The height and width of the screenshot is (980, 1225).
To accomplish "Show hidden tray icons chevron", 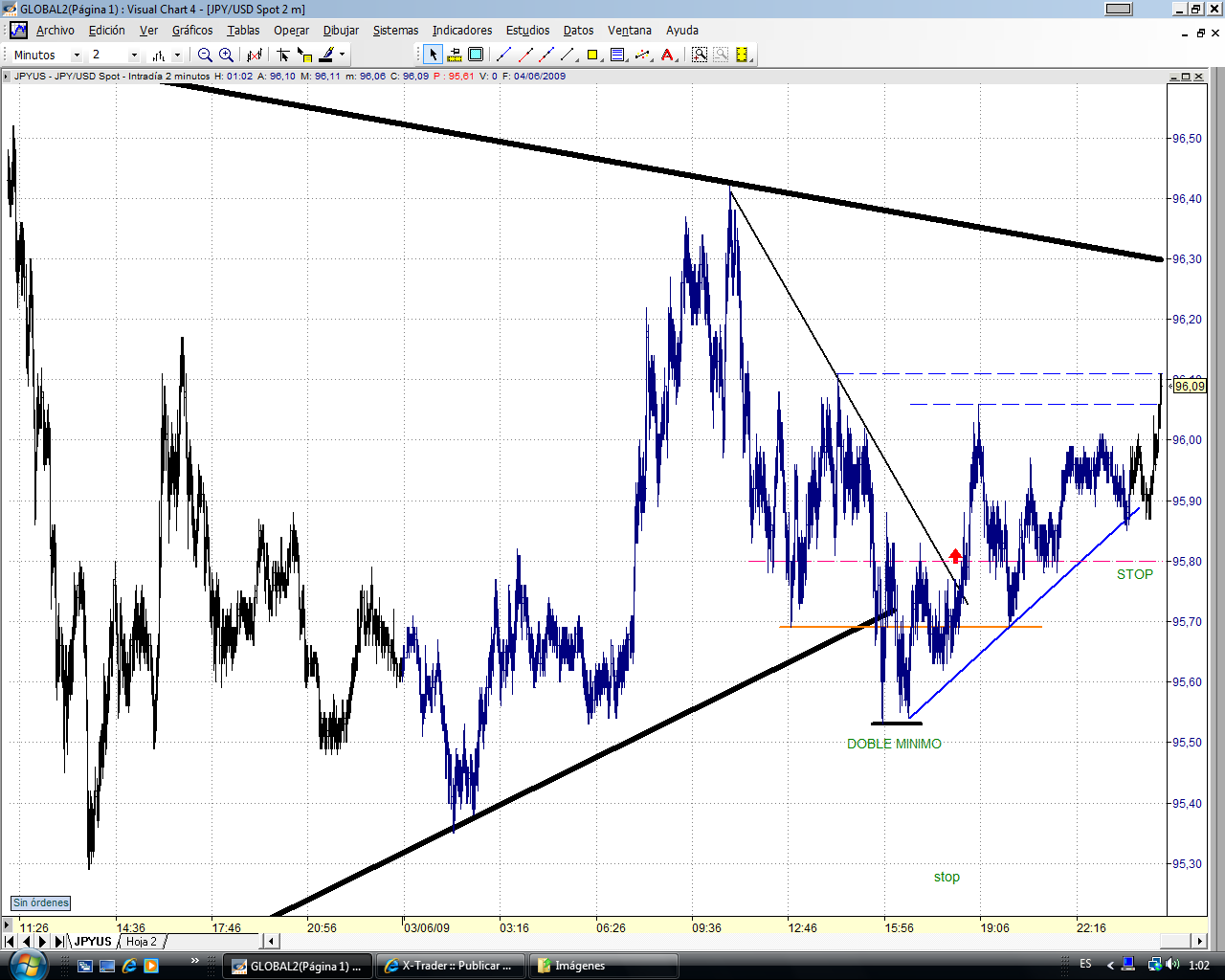I will click(x=1110, y=965).
